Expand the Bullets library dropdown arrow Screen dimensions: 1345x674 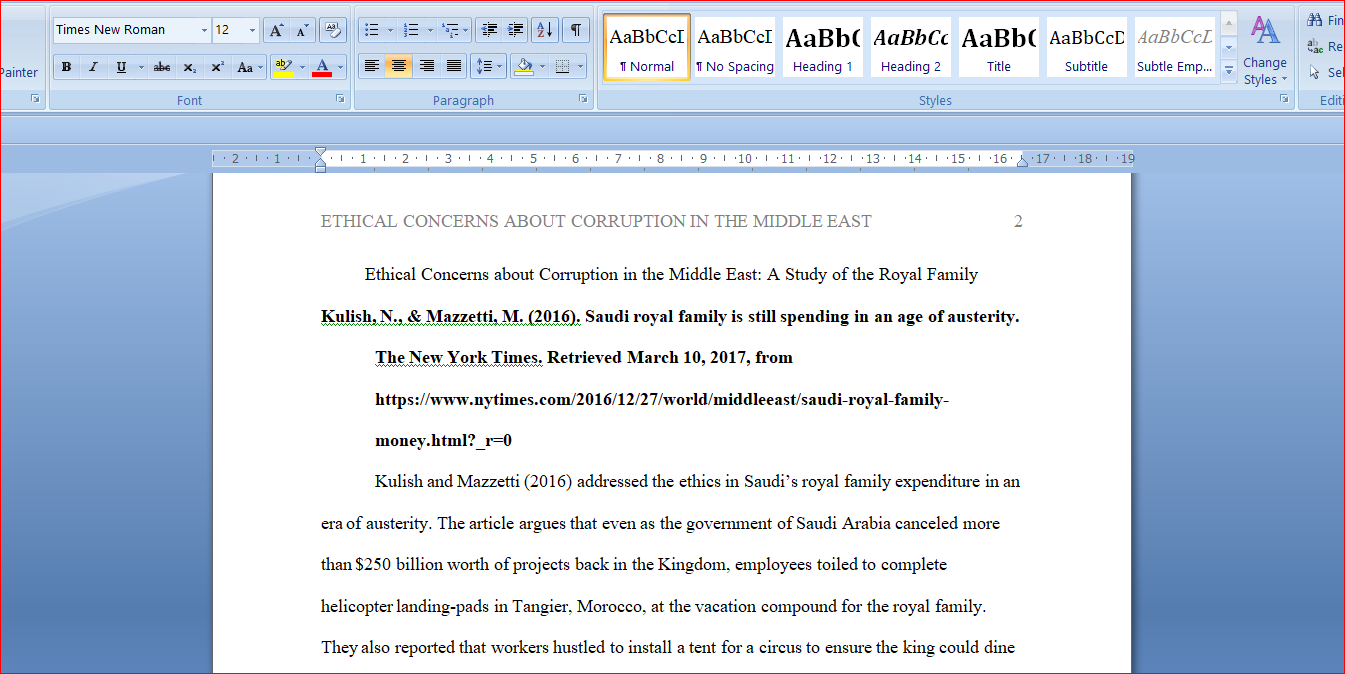389,30
